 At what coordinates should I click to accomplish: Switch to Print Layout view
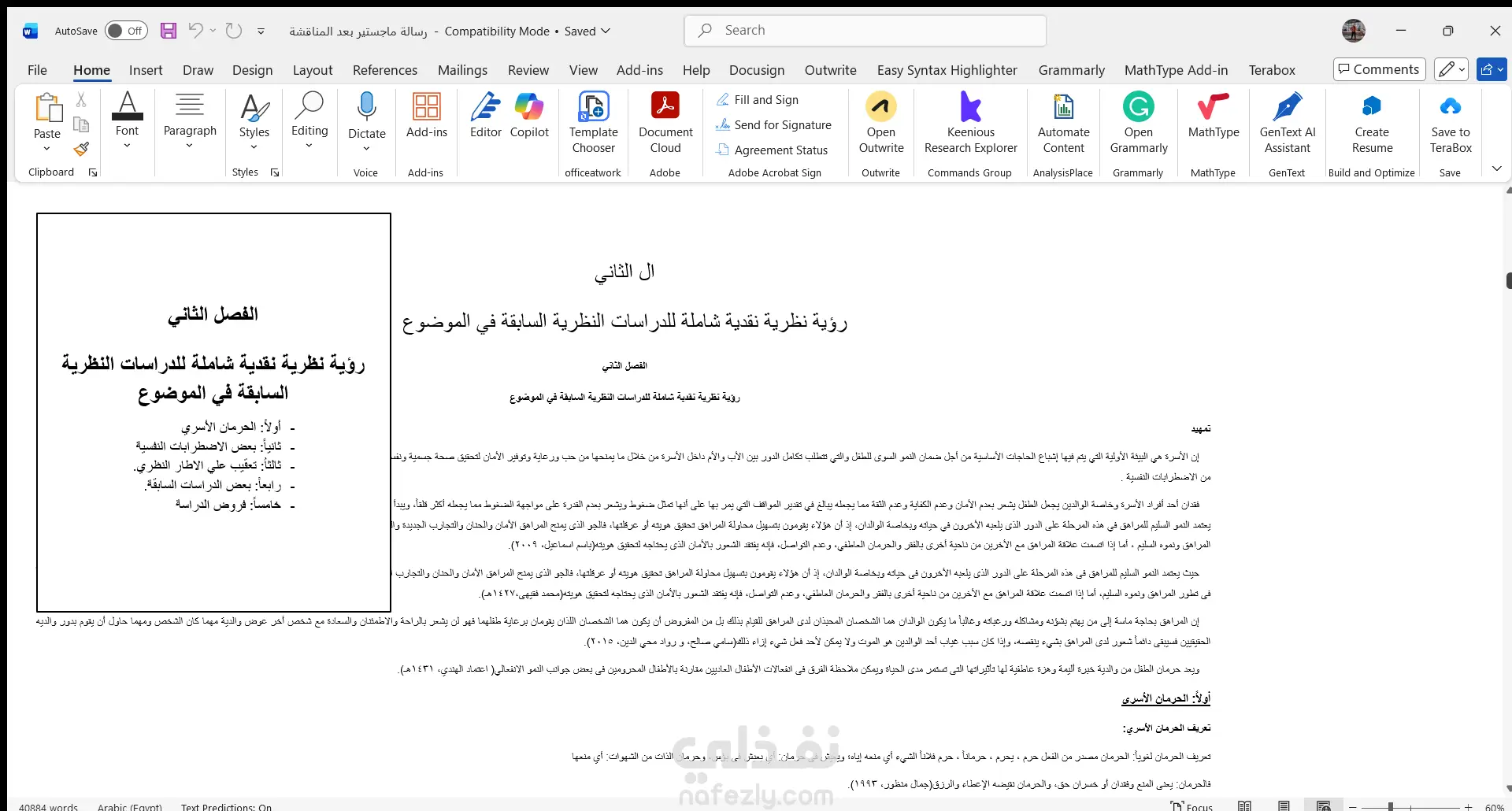tap(1284, 805)
